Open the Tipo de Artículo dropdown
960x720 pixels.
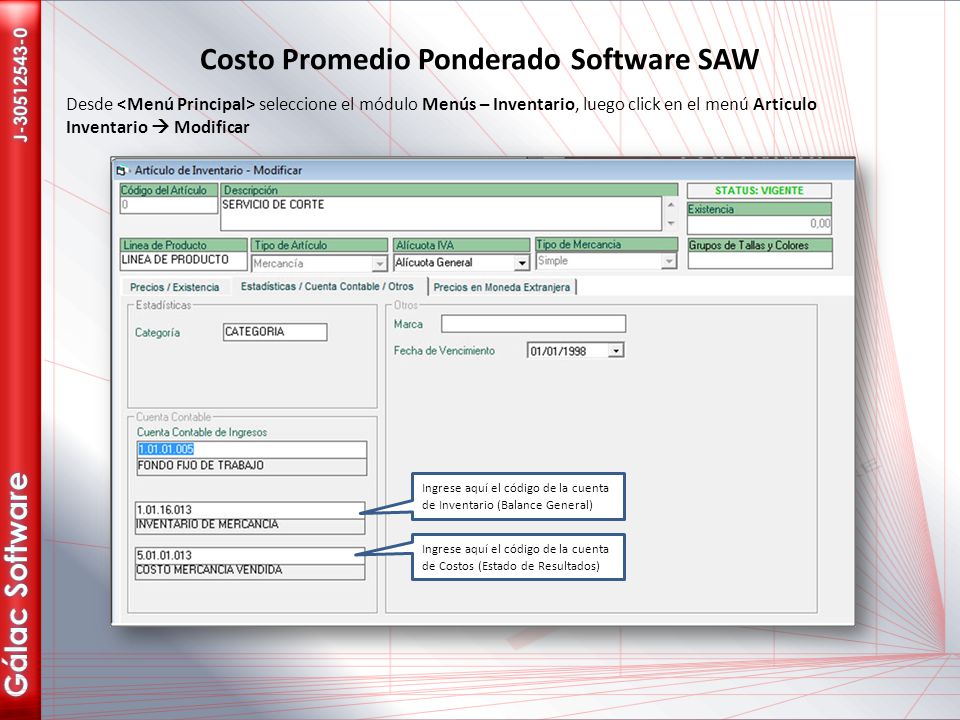pyautogui.click(x=380, y=264)
